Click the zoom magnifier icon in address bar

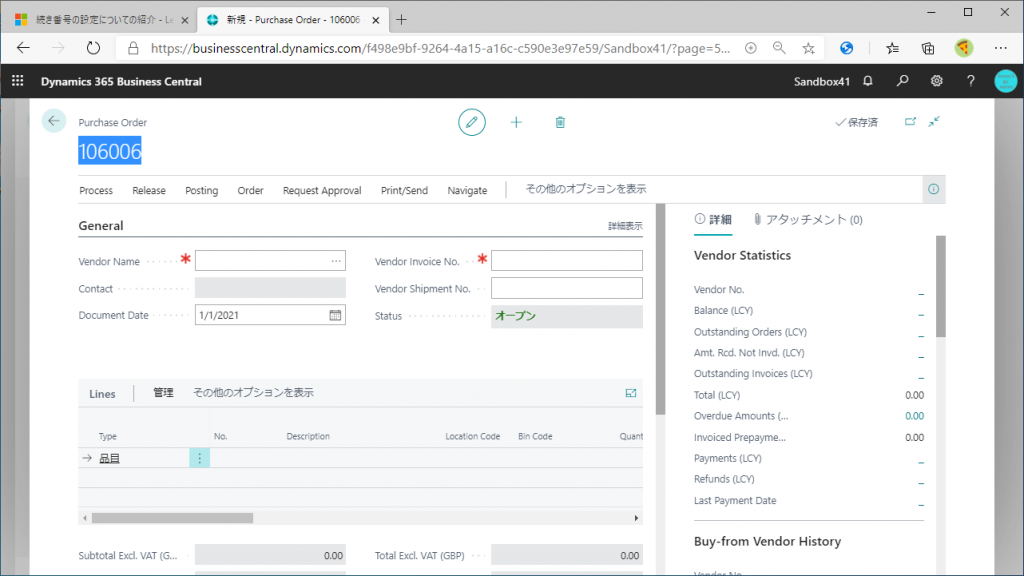pyautogui.click(x=779, y=48)
